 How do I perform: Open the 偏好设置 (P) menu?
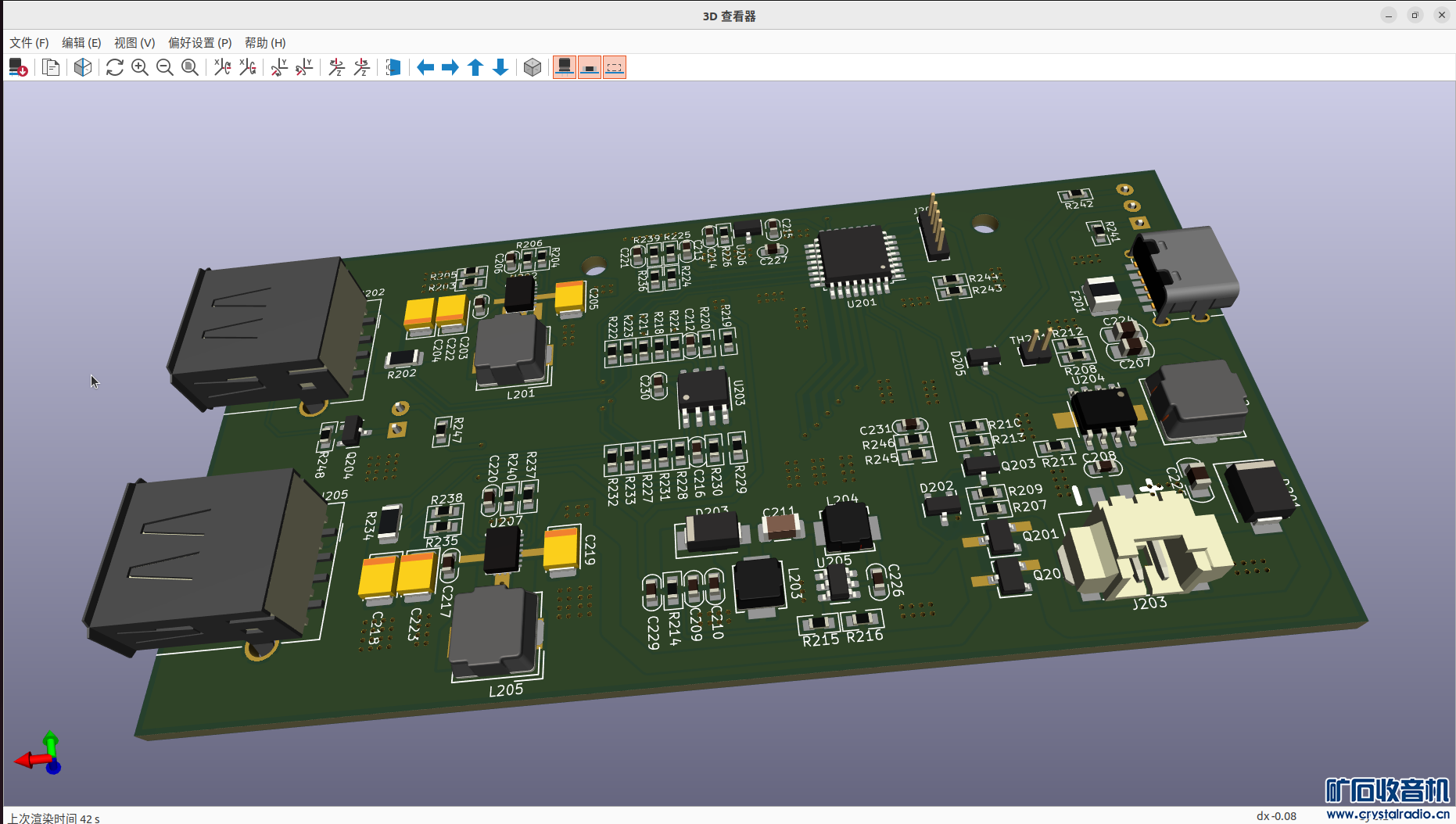[199, 42]
